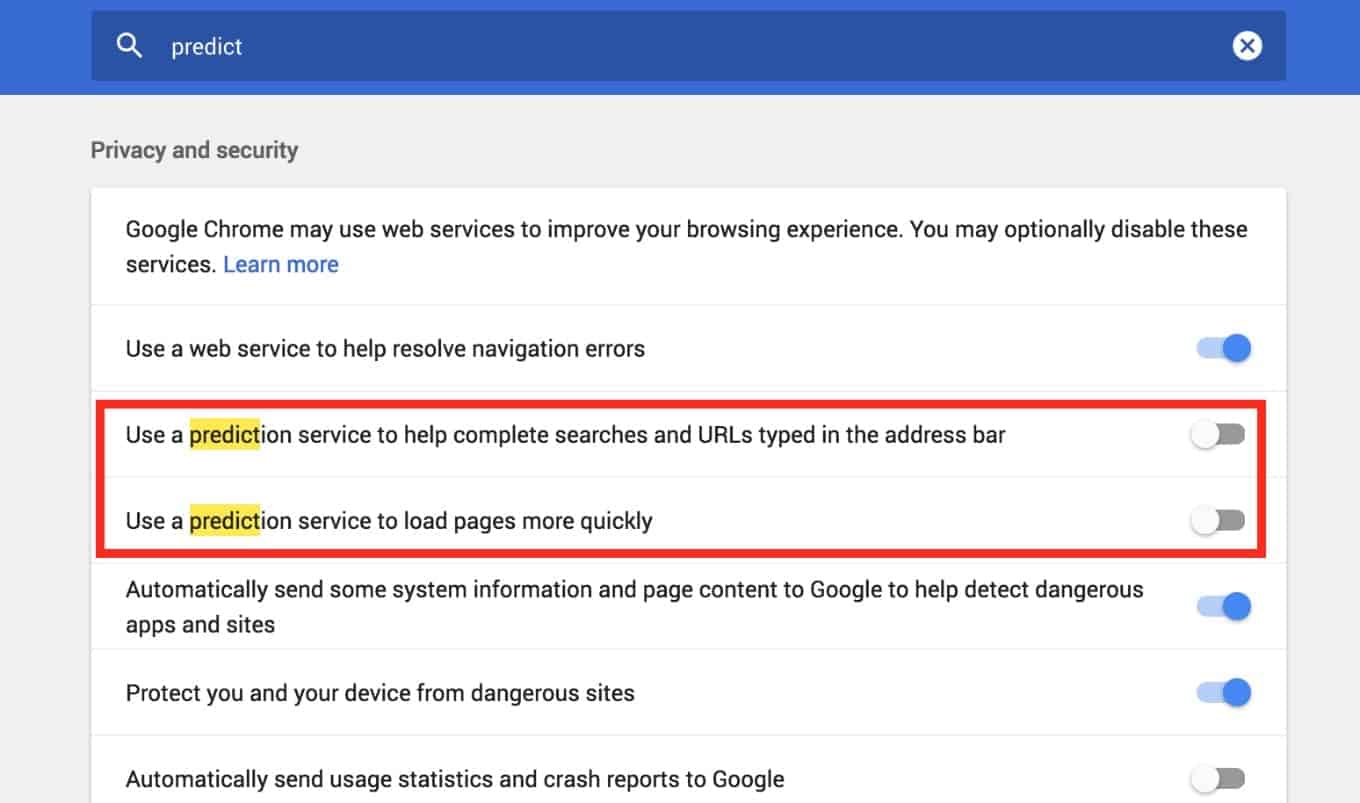Click the search field containing 'predict'
The height and width of the screenshot is (803, 1360).
pyautogui.click(x=688, y=46)
